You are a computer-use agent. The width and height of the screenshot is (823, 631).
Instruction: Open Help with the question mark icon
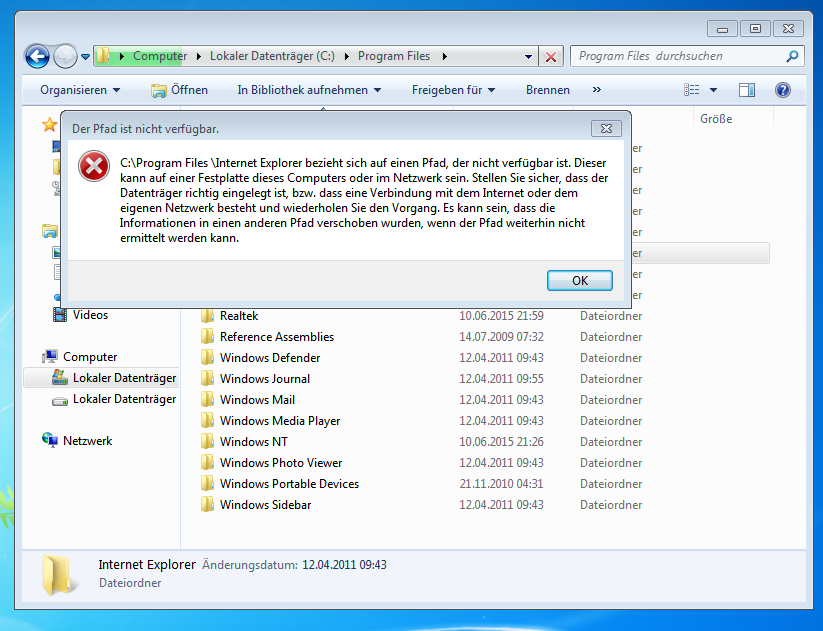(783, 90)
